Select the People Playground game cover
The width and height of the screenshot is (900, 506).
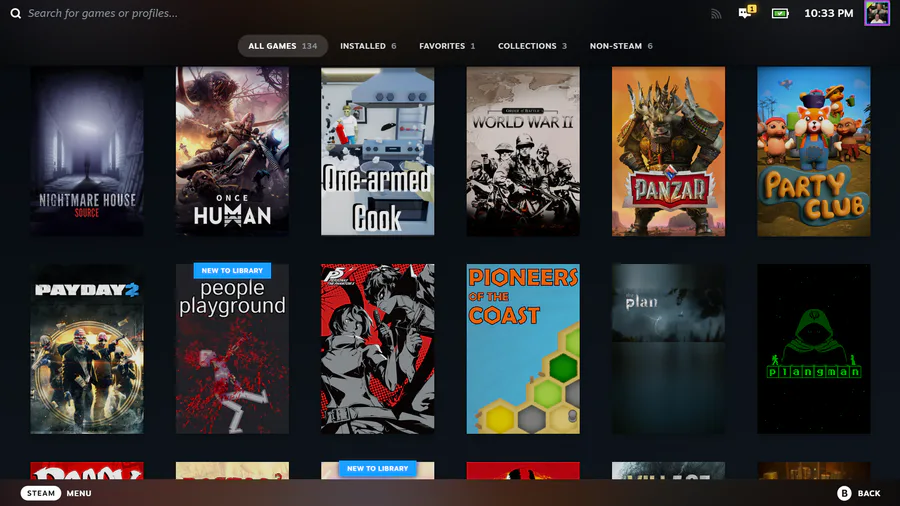232,349
